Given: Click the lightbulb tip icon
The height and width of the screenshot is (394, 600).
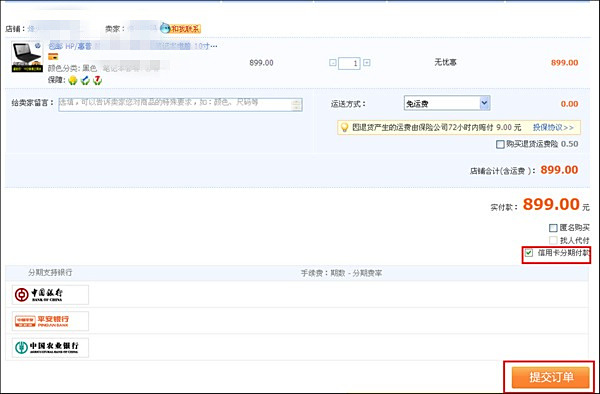Looking at the screenshot, I should click(344, 127).
